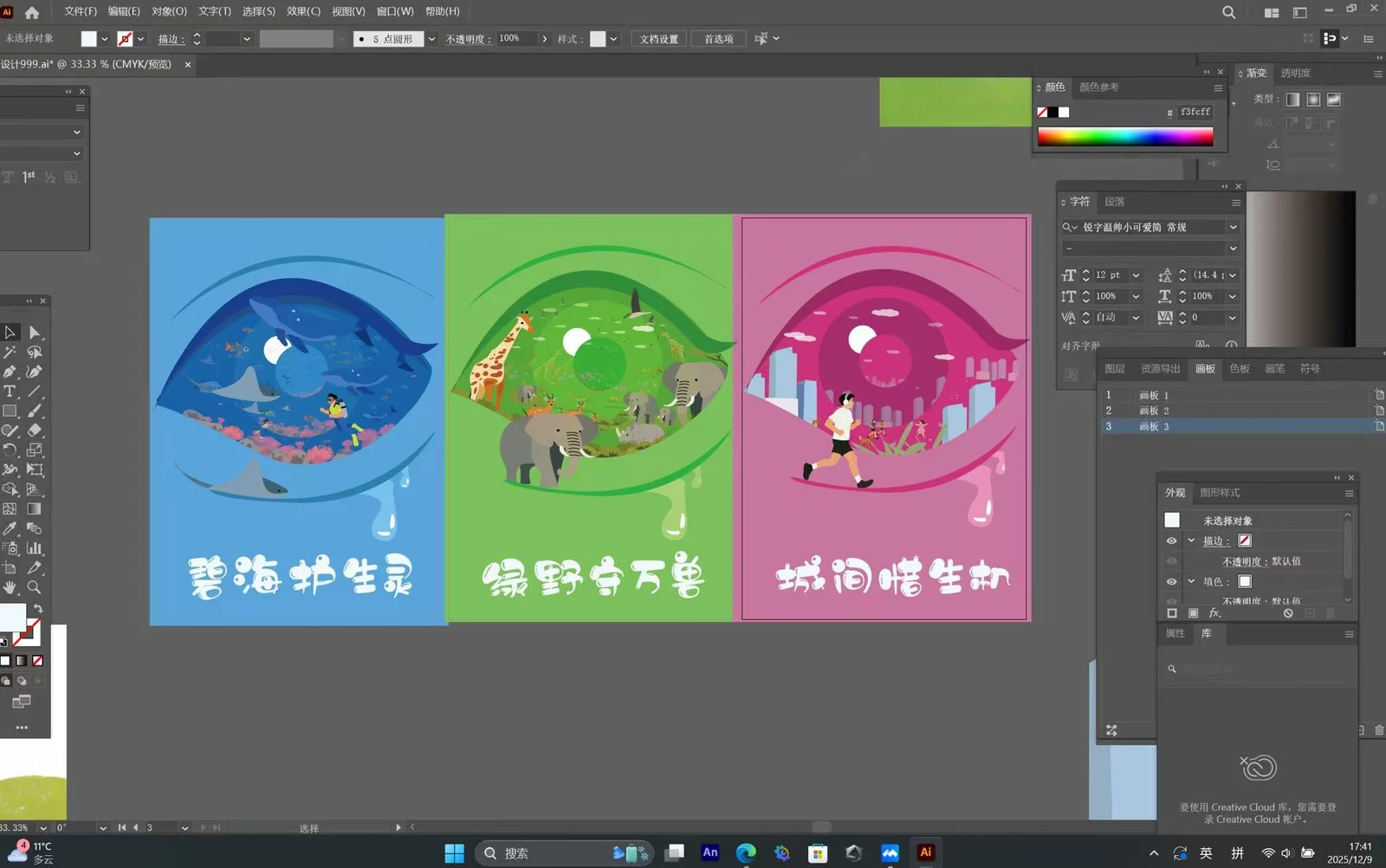The height and width of the screenshot is (868, 1386).
Task: Click the 描边 link in control bar
Action: coord(171,39)
